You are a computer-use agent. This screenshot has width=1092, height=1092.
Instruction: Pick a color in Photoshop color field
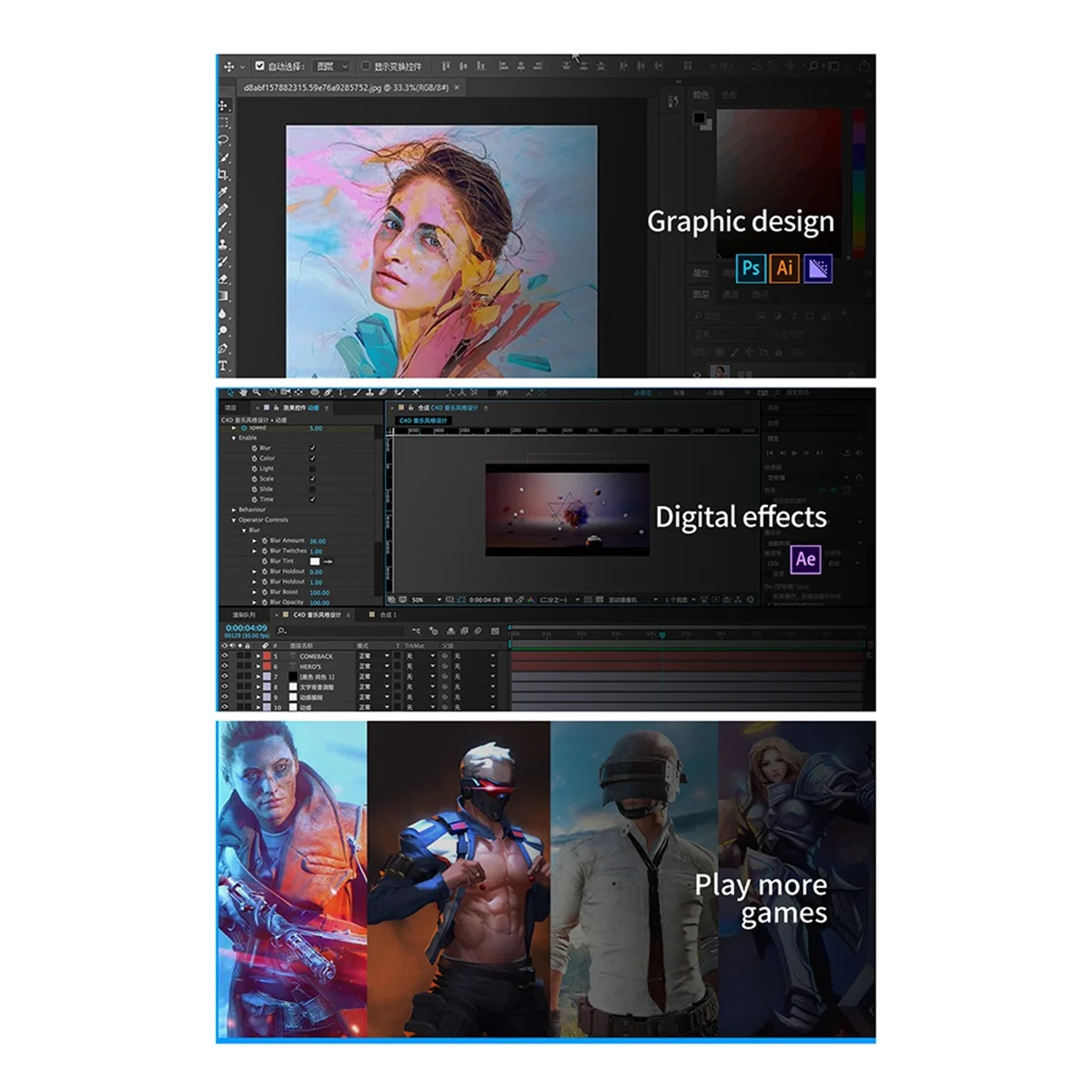pos(779,184)
